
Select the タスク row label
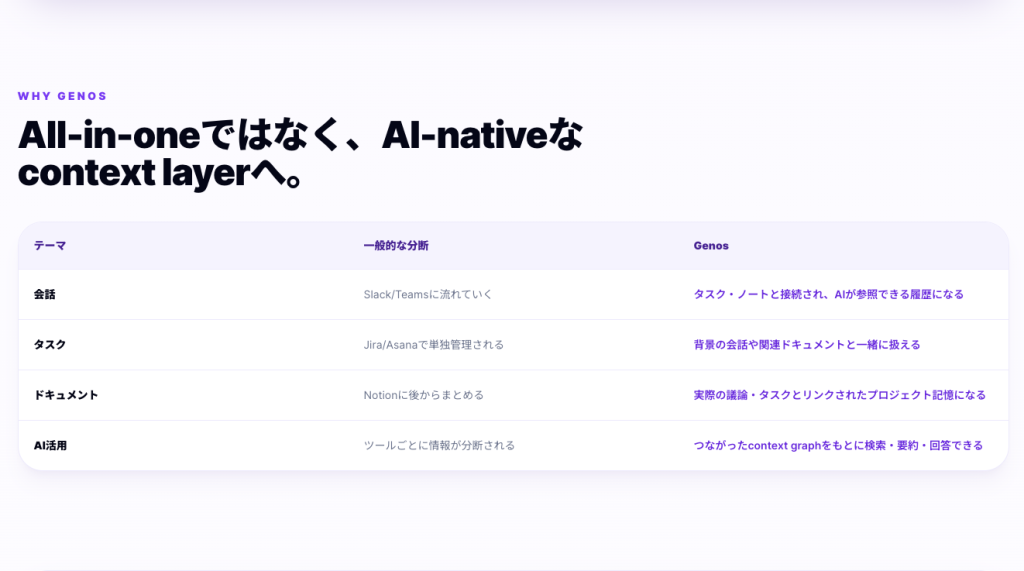(50, 345)
